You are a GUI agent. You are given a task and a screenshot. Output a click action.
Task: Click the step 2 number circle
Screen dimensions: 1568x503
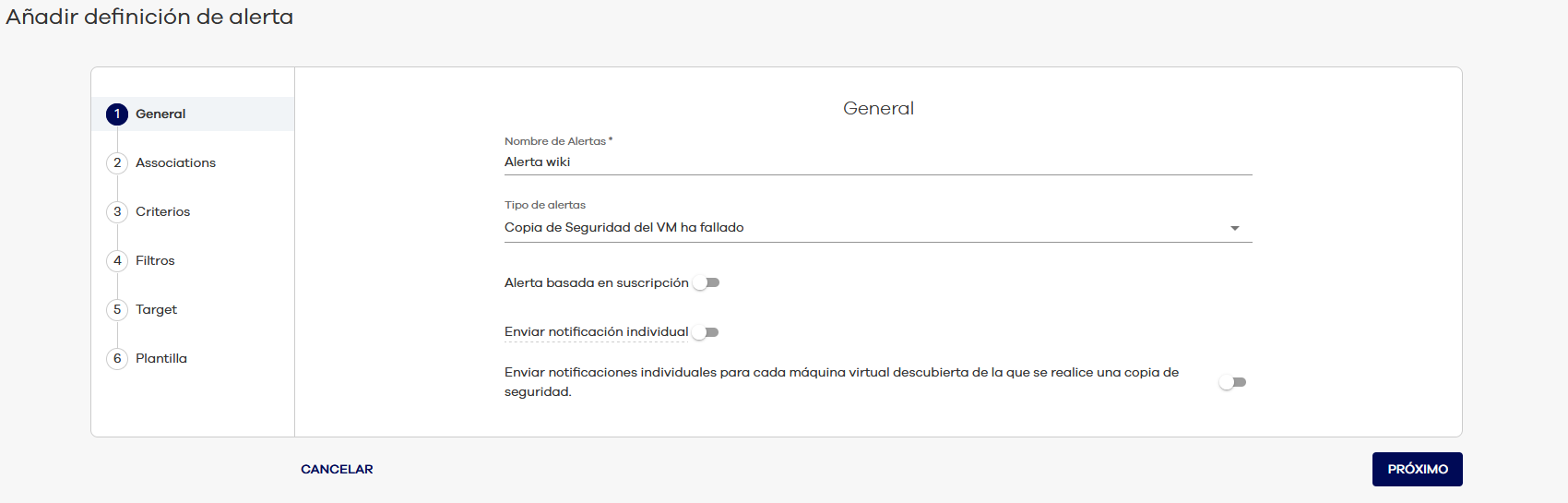[117, 163]
